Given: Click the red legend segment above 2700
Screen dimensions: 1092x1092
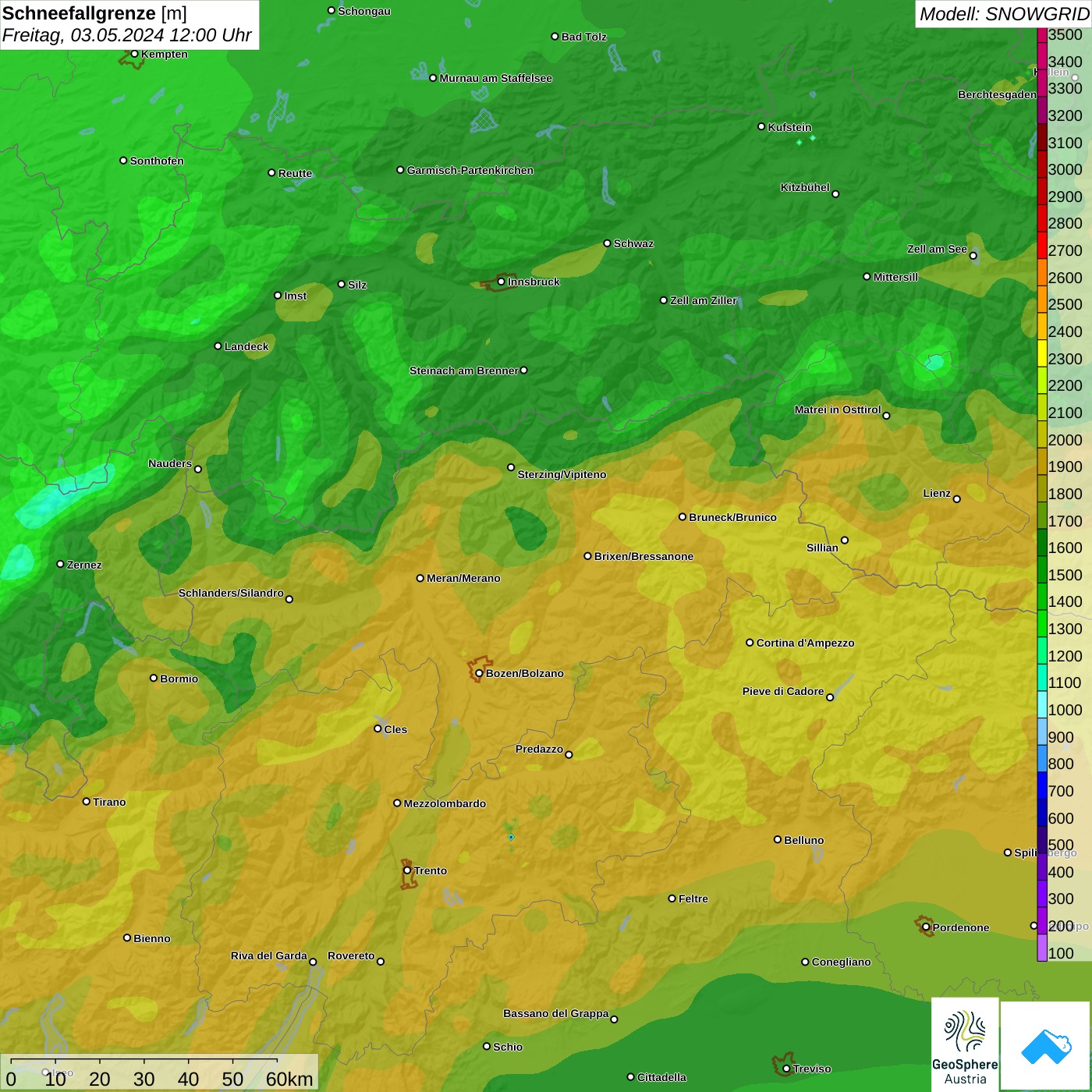Looking at the screenshot, I should tap(1042, 245).
